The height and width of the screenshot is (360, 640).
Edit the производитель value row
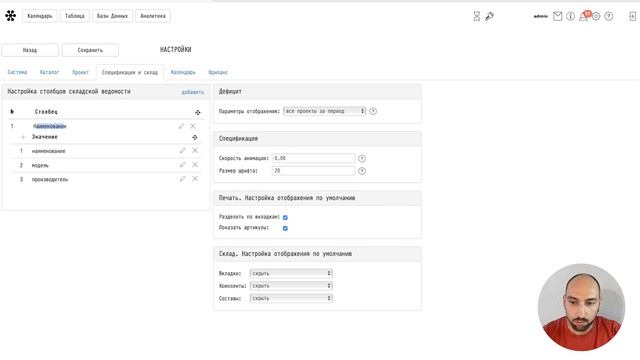coord(182,179)
